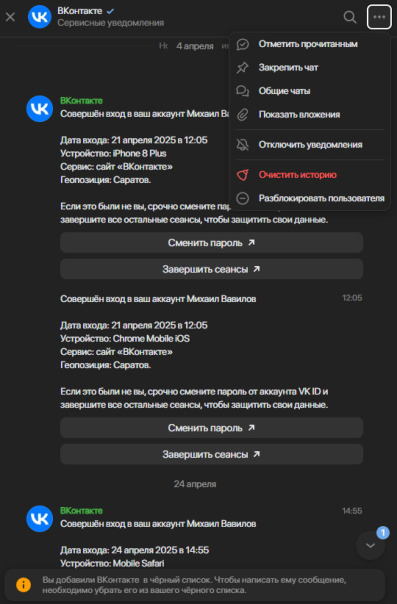Click the VK avatar beside the 24 апреля message
This screenshot has width=397, height=604.
(x=40, y=518)
